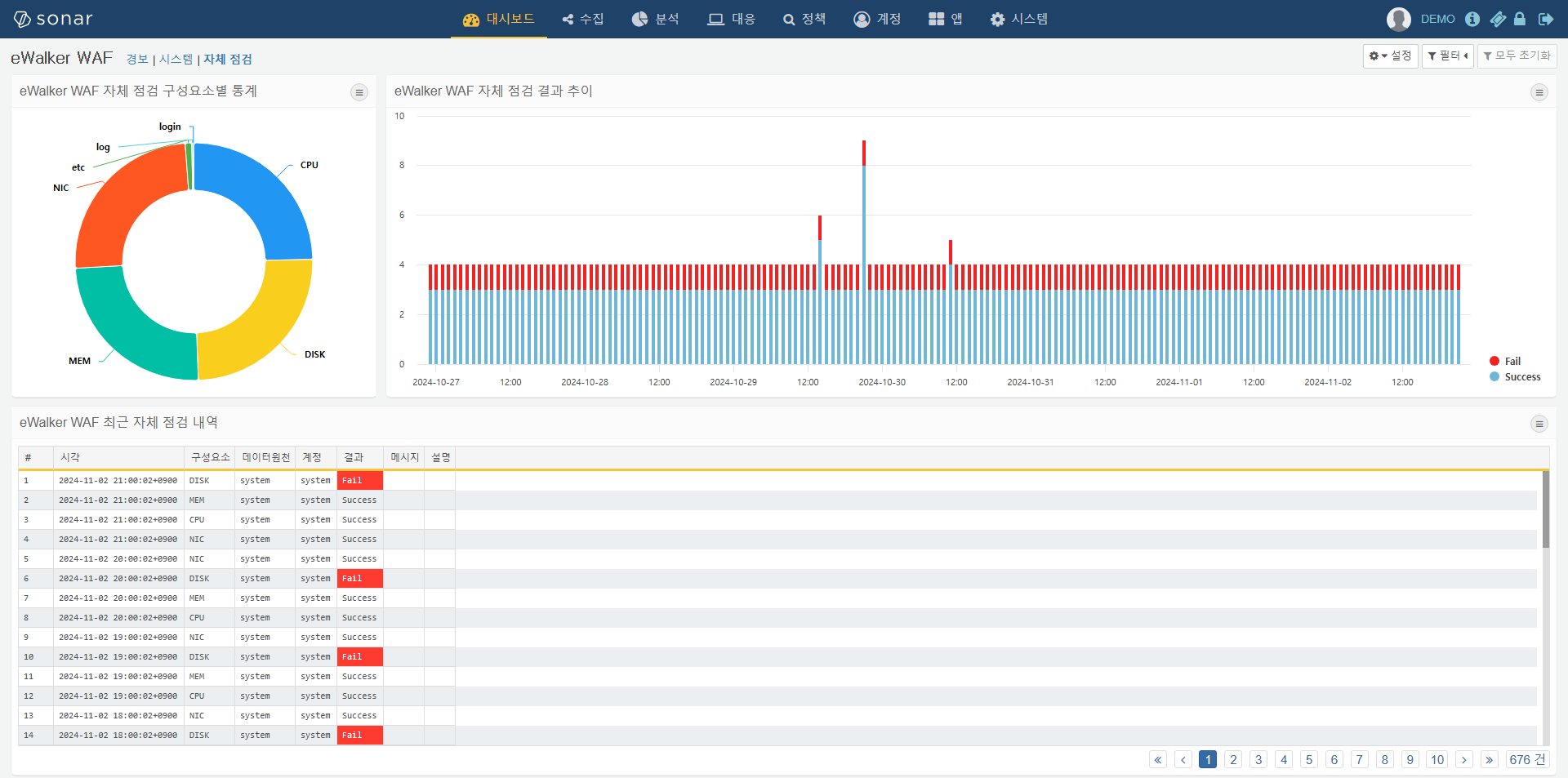Click the ticket icon in header
The width and height of the screenshot is (1568, 778).
[1498, 19]
